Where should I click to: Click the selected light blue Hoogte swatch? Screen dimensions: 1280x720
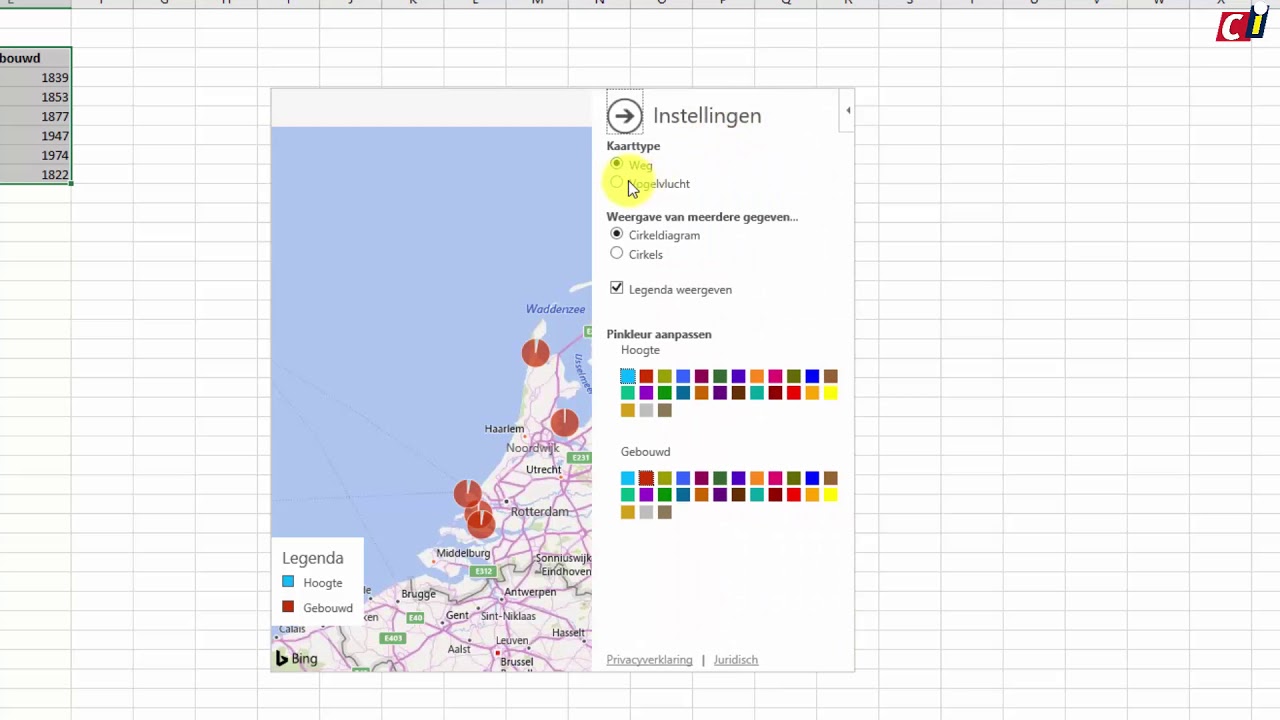point(627,376)
